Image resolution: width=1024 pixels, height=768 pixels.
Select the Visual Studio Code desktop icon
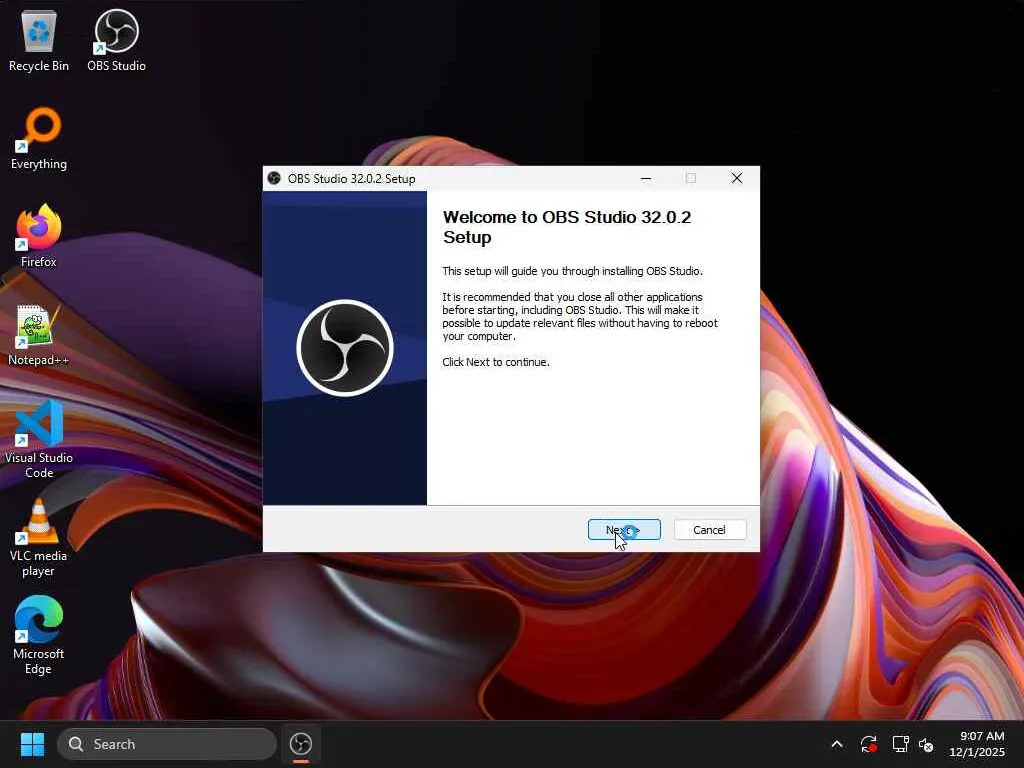[x=39, y=440]
